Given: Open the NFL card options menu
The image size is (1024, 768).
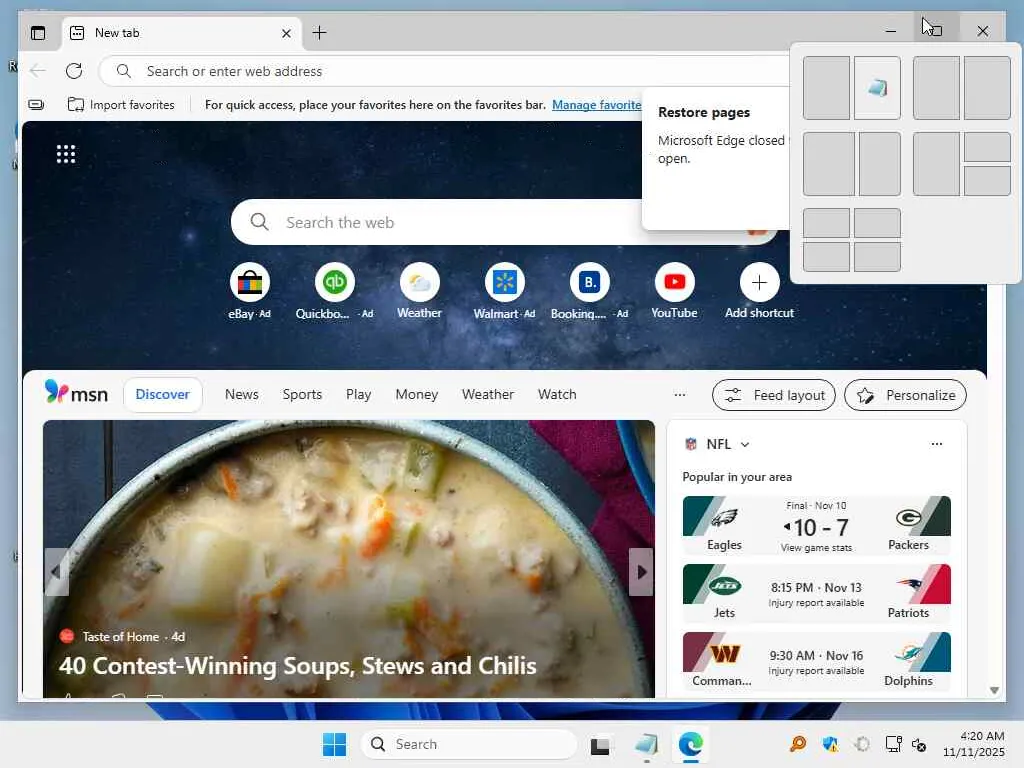Looking at the screenshot, I should pos(936,444).
